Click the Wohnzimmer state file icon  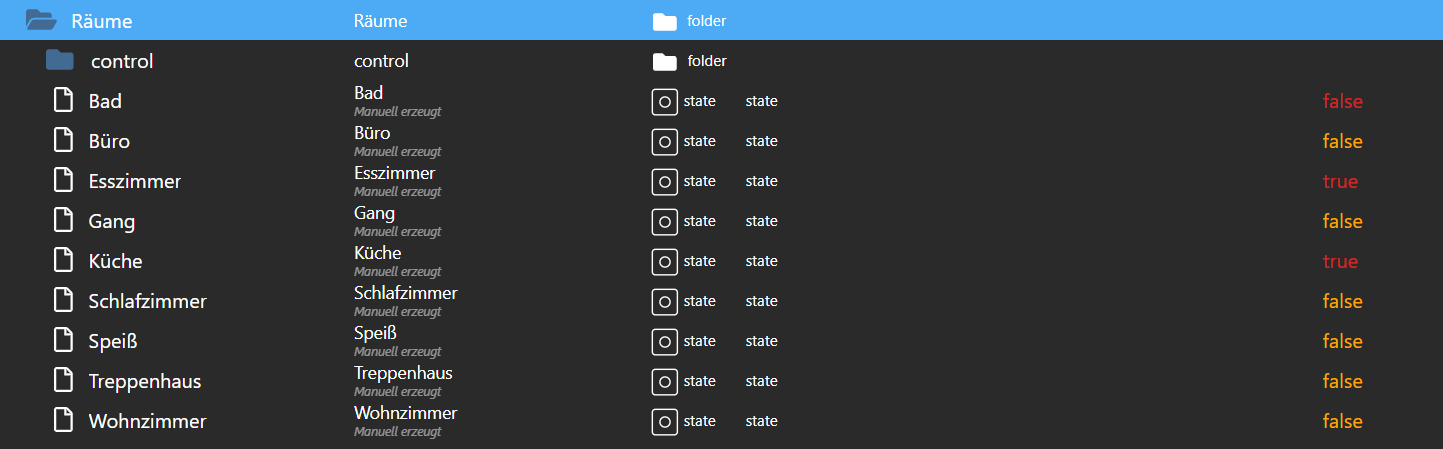[64, 421]
